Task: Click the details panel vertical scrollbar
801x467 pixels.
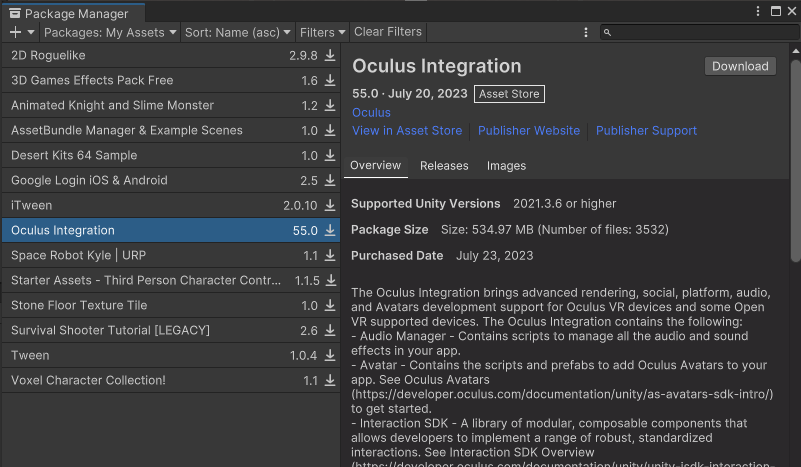Action: tap(795, 161)
